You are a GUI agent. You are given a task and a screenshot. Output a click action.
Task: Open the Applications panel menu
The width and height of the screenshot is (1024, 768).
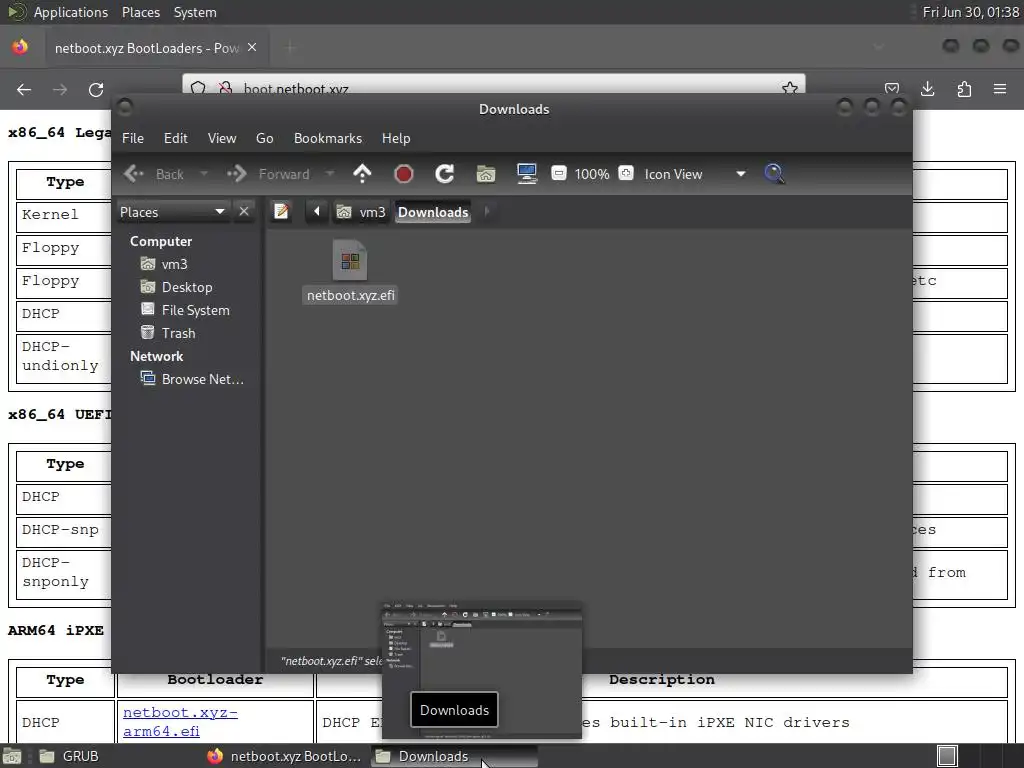(x=71, y=12)
